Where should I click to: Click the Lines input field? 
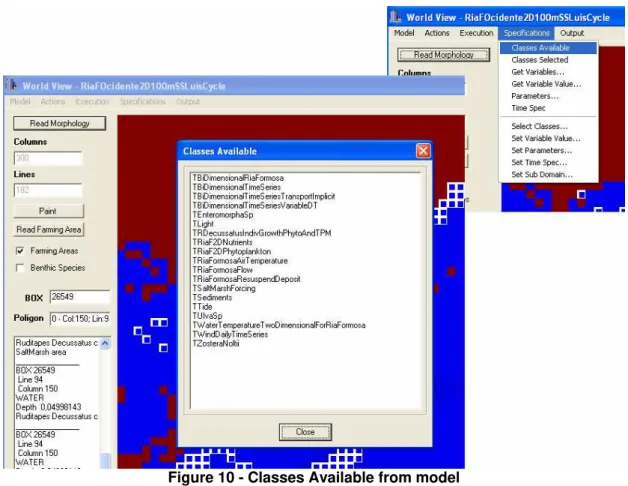48,190
